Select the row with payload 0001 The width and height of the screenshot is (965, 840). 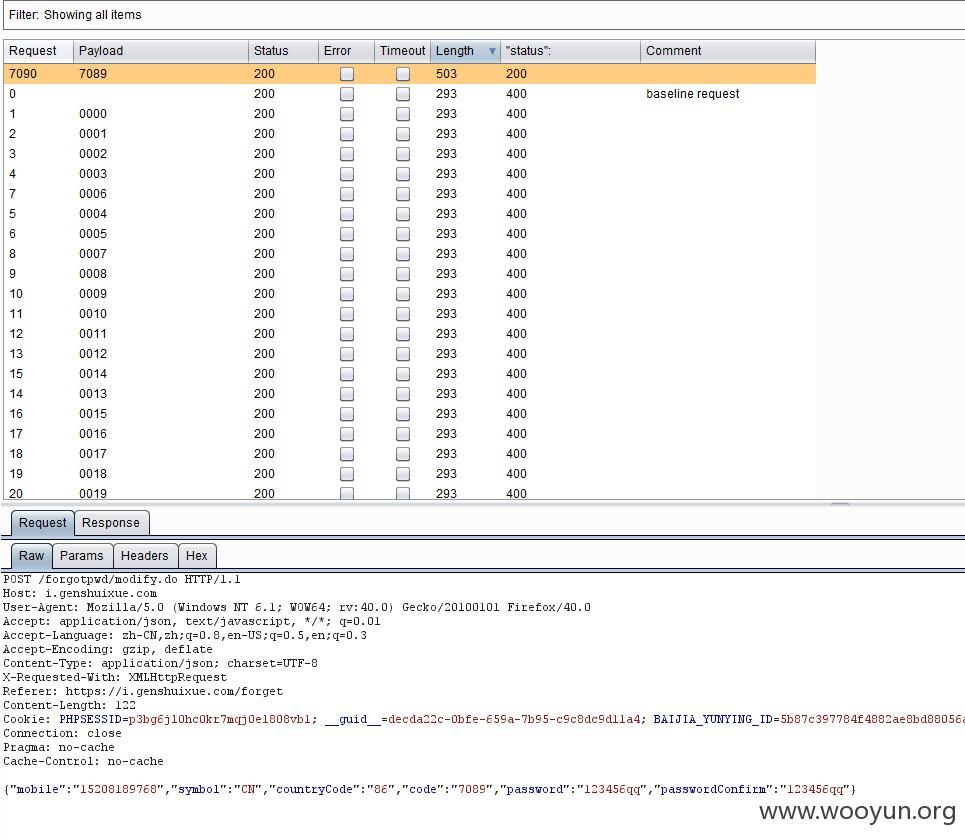click(x=410, y=134)
